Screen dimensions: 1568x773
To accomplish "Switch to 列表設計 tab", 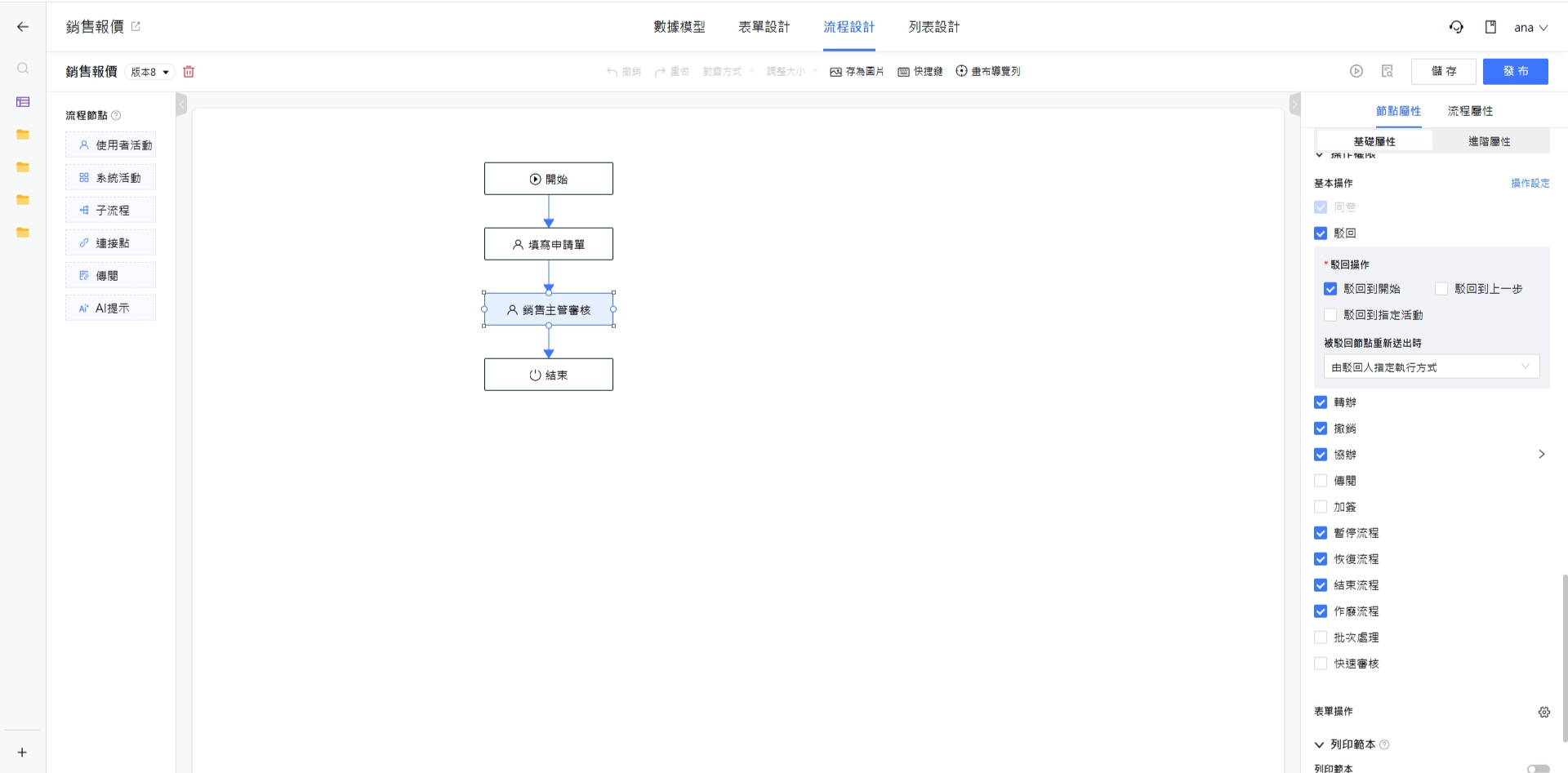I will pyautogui.click(x=934, y=27).
